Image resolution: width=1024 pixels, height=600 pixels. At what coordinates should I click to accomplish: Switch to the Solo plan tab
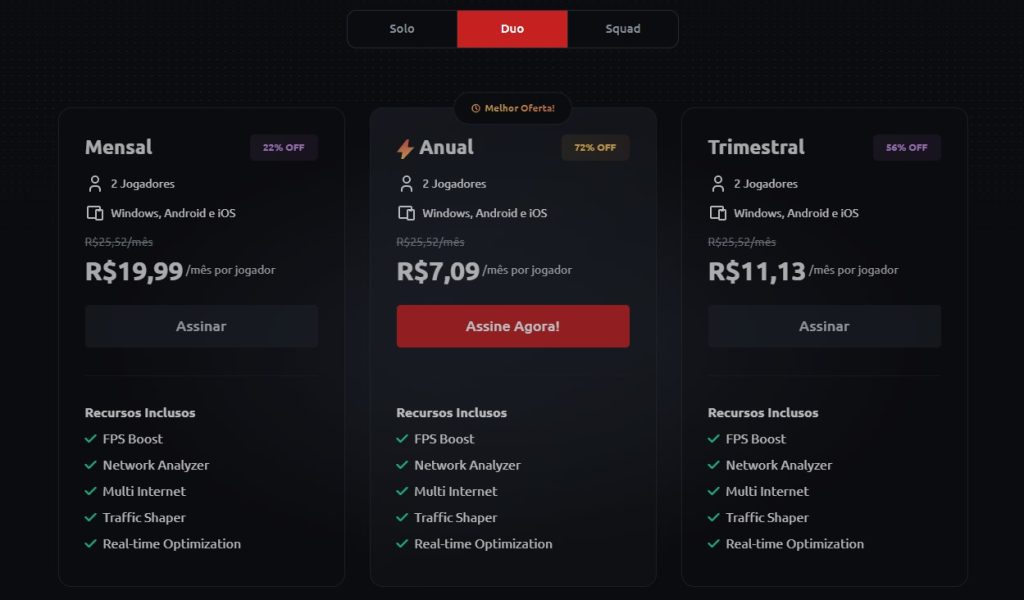pyautogui.click(x=402, y=29)
